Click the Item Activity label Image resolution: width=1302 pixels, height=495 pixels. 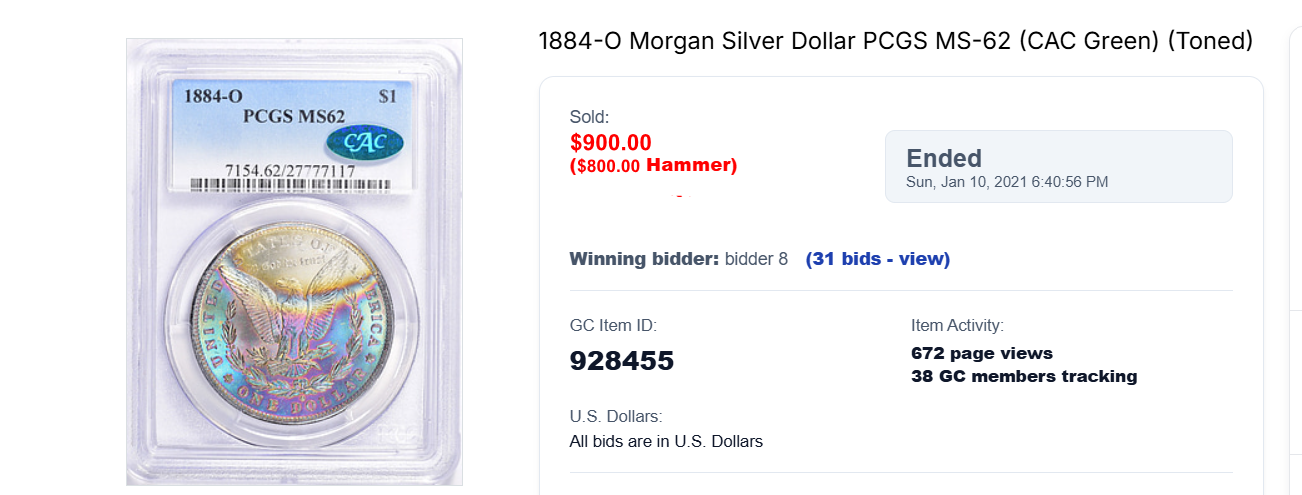tap(957, 325)
